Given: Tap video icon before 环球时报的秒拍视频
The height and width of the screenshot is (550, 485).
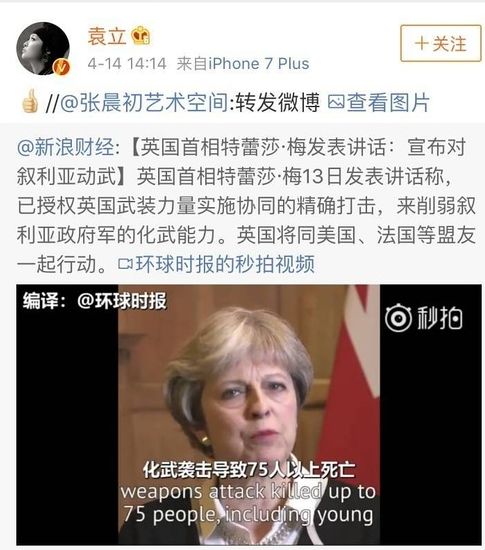Looking at the screenshot, I should pyautogui.click(x=126, y=264).
